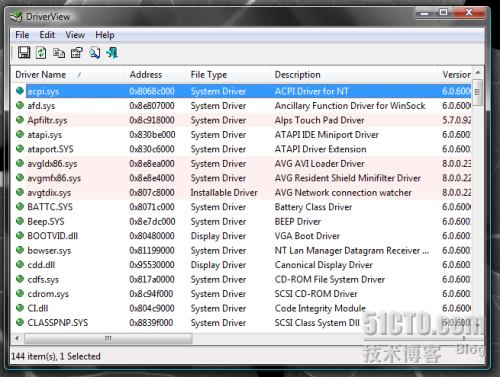Click CD-ROM File System Driver description
Viewport: 500px width, 377px height.
330,279
